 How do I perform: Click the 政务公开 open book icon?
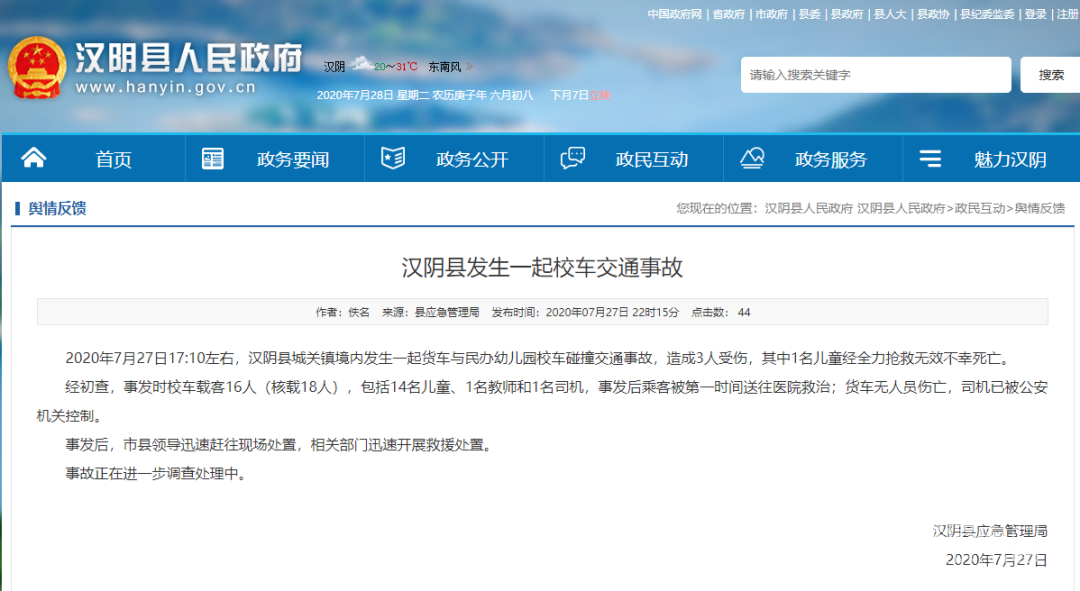pyautogui.click(x=393, y=158)
